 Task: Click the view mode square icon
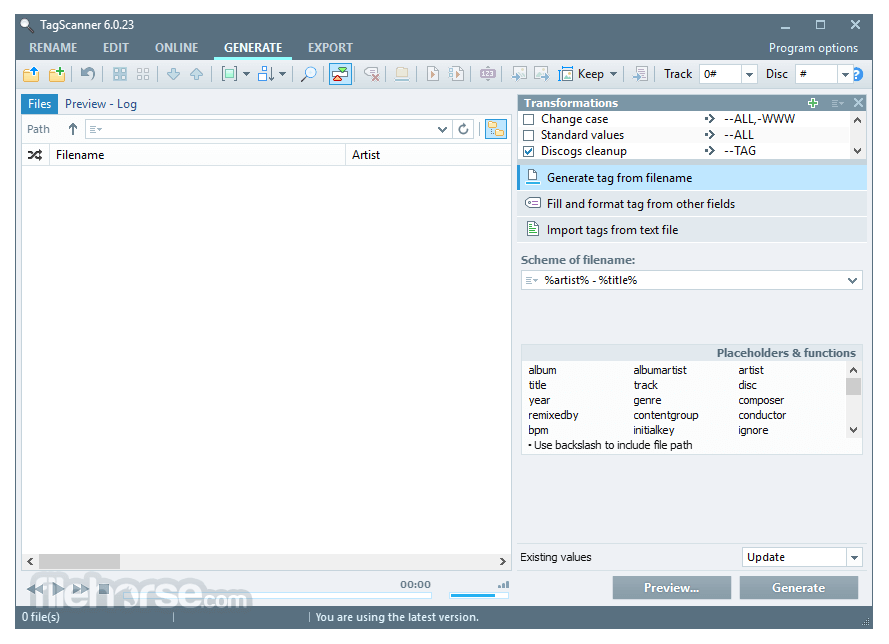(x=229, y=74)
